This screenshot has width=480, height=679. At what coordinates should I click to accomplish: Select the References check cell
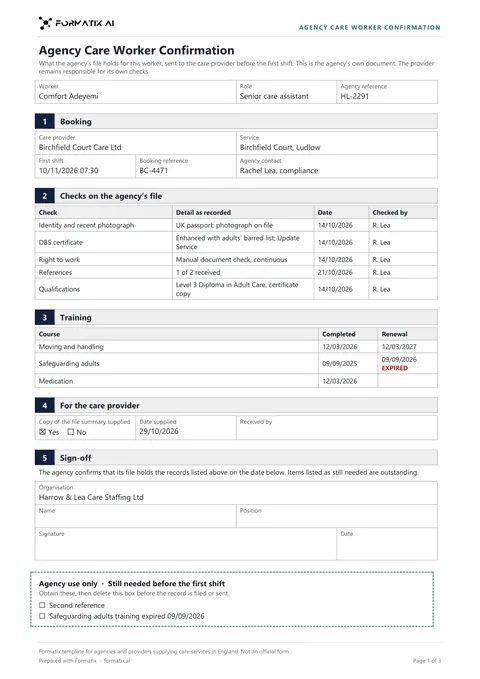104,272
